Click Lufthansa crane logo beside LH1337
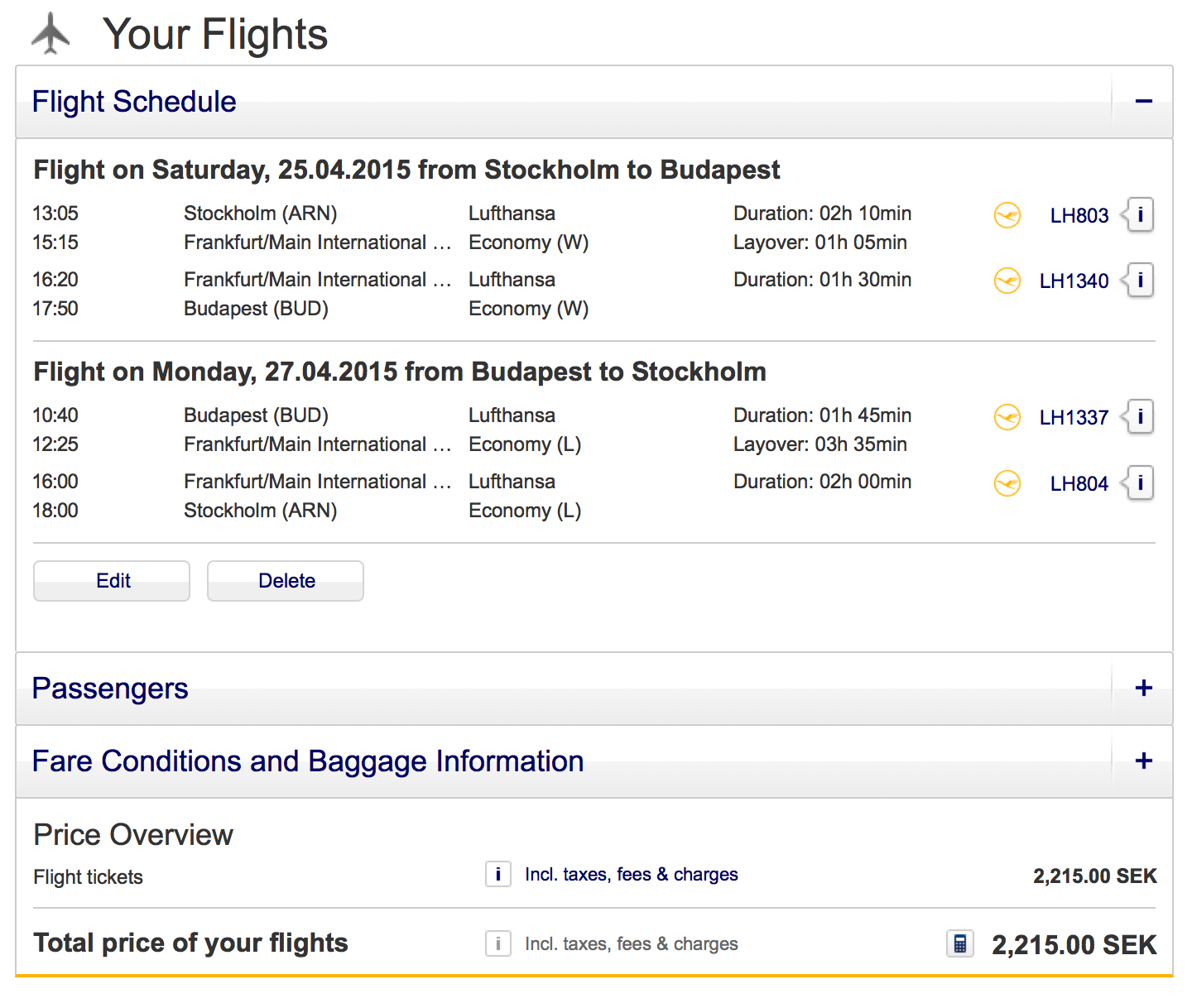 click(x=1007, y=417)
